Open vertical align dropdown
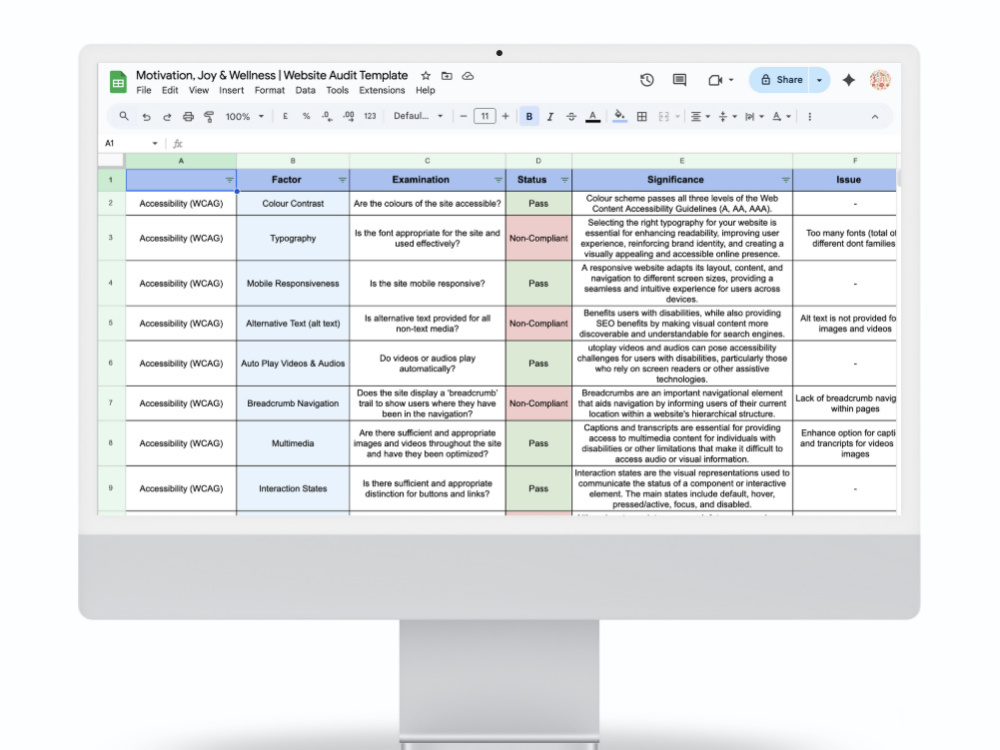 coord(727,117)
